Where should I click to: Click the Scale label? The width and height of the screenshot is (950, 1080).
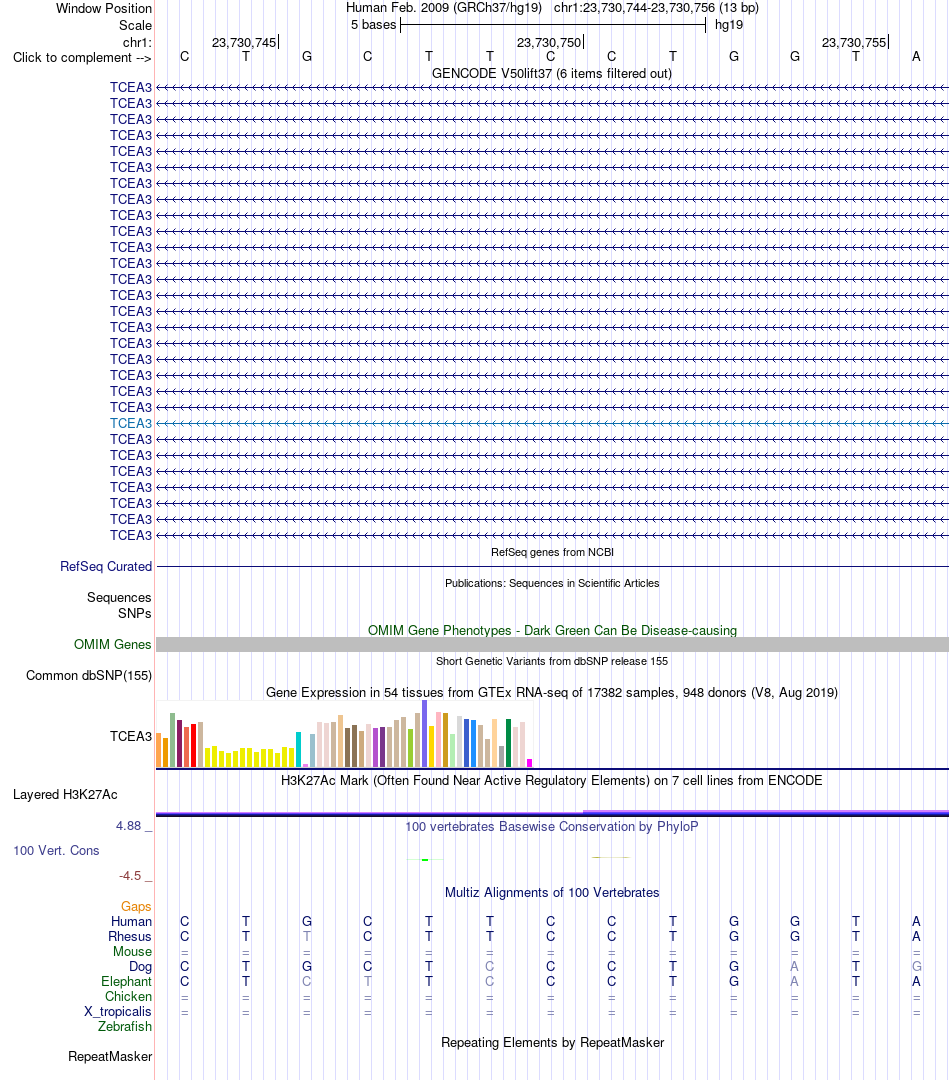(135, 25)
